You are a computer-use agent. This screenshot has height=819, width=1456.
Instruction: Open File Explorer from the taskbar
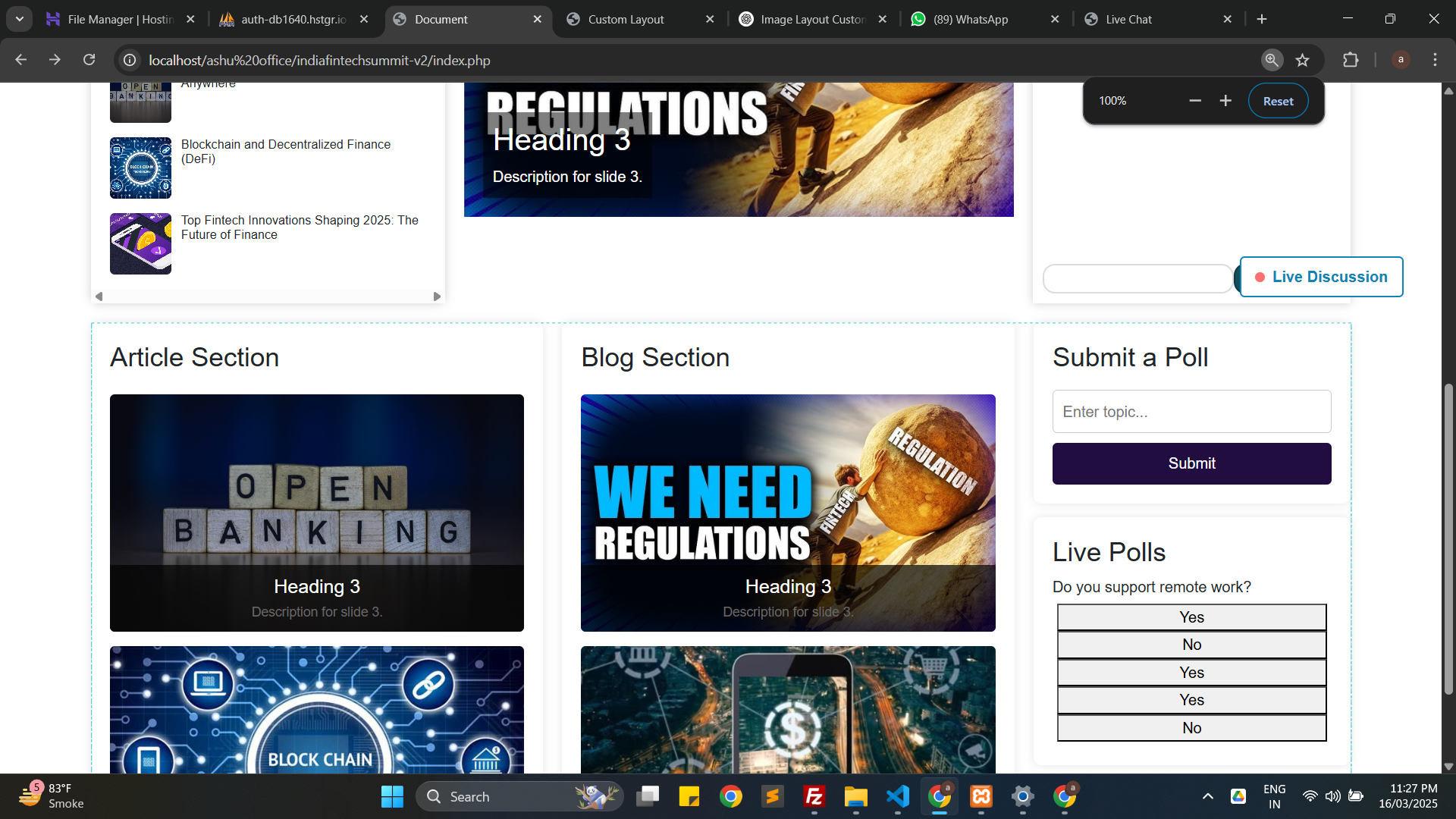[x=856, y=796]
